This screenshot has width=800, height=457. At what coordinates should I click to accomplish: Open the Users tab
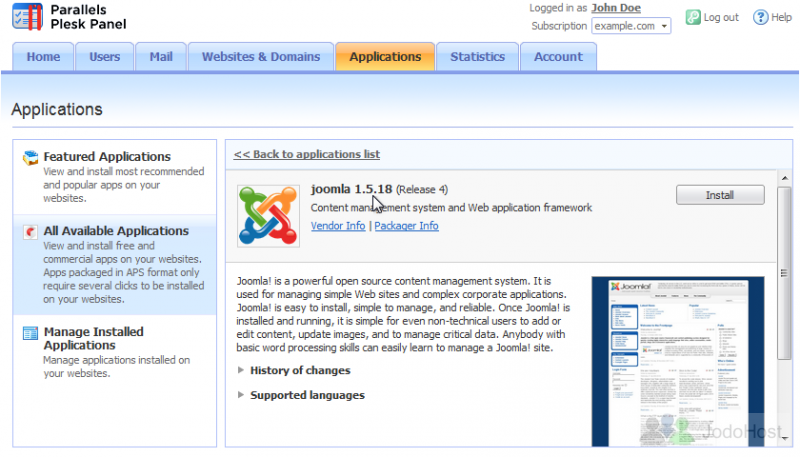105,57
